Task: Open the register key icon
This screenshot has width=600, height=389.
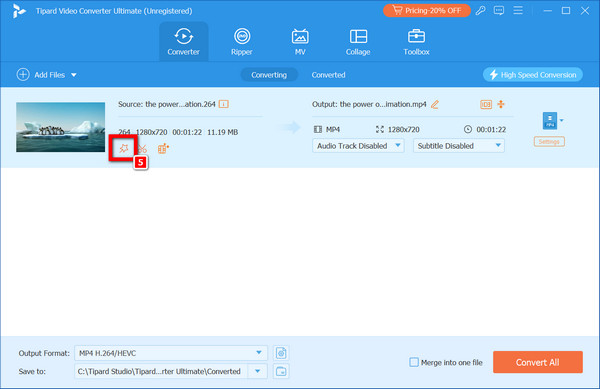Action: click(481, 11)
